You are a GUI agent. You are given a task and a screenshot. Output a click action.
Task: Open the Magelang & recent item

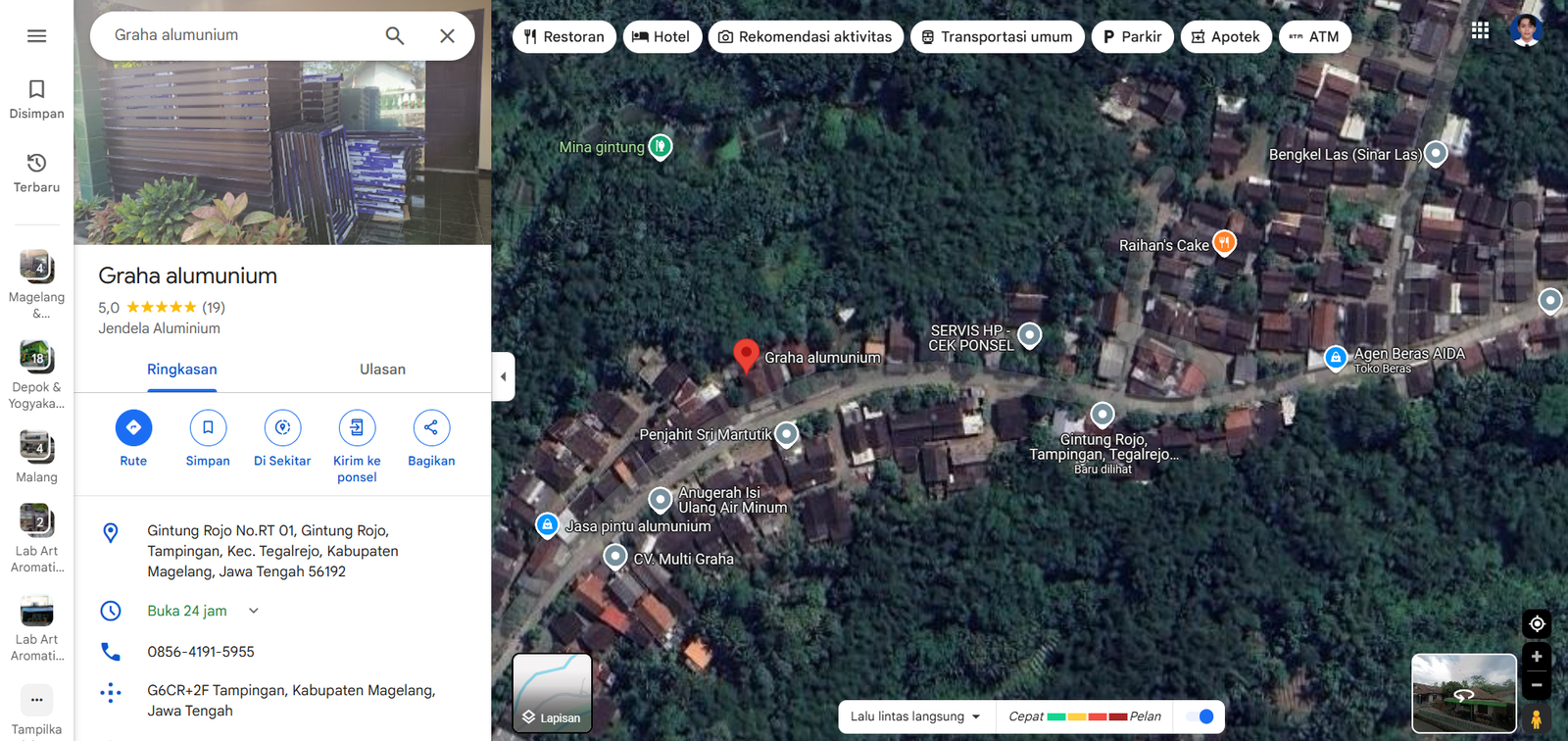tap(36, 284)
